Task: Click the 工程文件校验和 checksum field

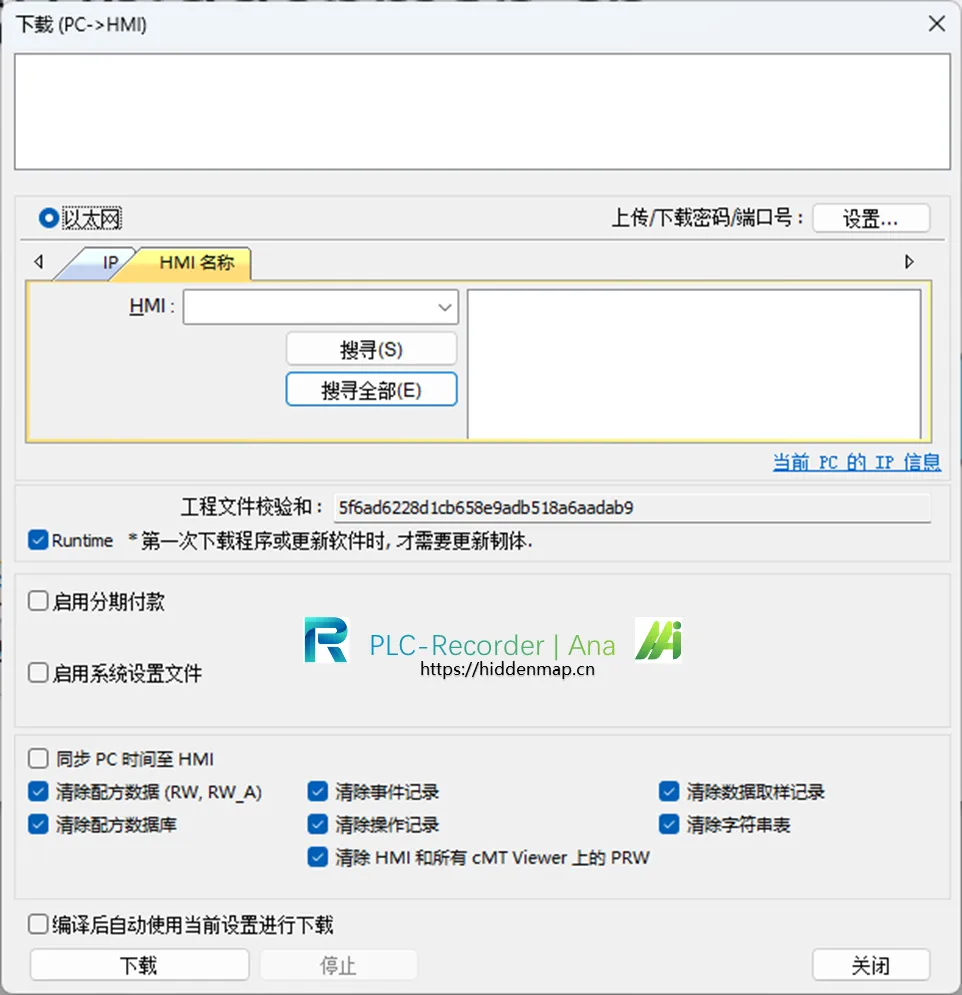Action: point(632,508)
